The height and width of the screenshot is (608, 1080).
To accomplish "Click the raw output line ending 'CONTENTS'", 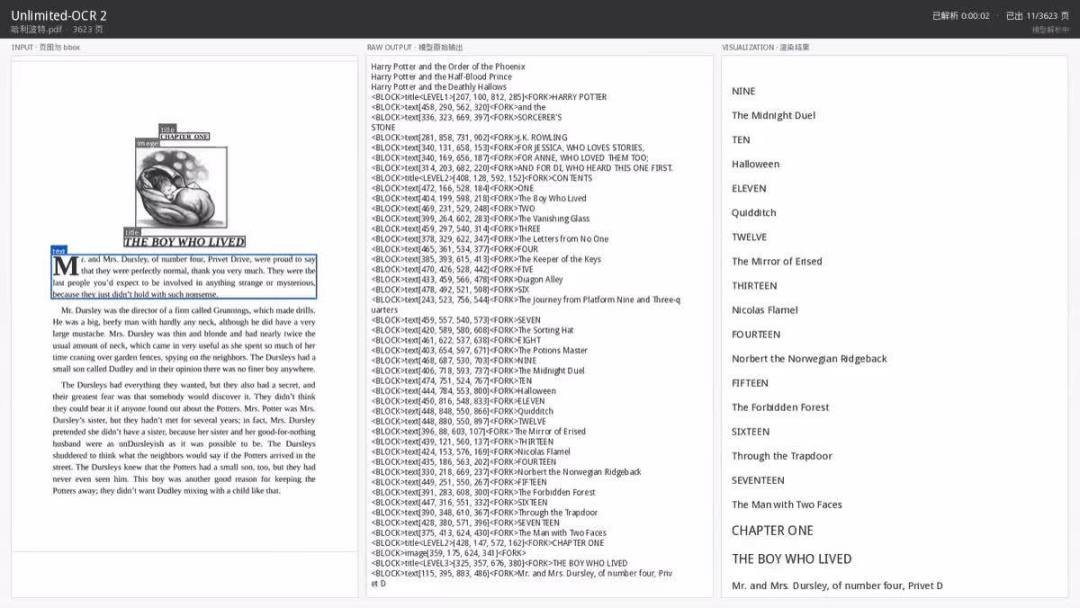I will [x=481, y=178].
